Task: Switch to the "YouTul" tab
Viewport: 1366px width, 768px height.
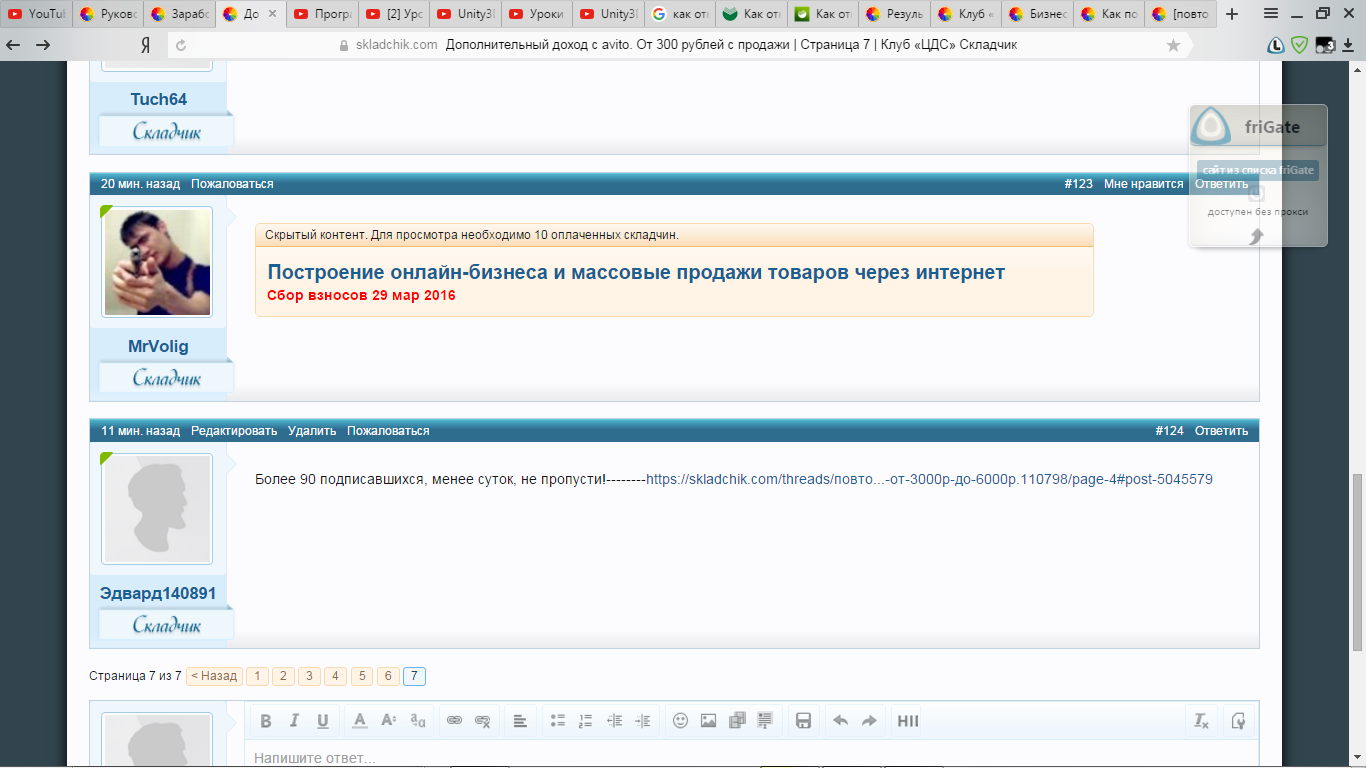Action: [x=36, y=14]
